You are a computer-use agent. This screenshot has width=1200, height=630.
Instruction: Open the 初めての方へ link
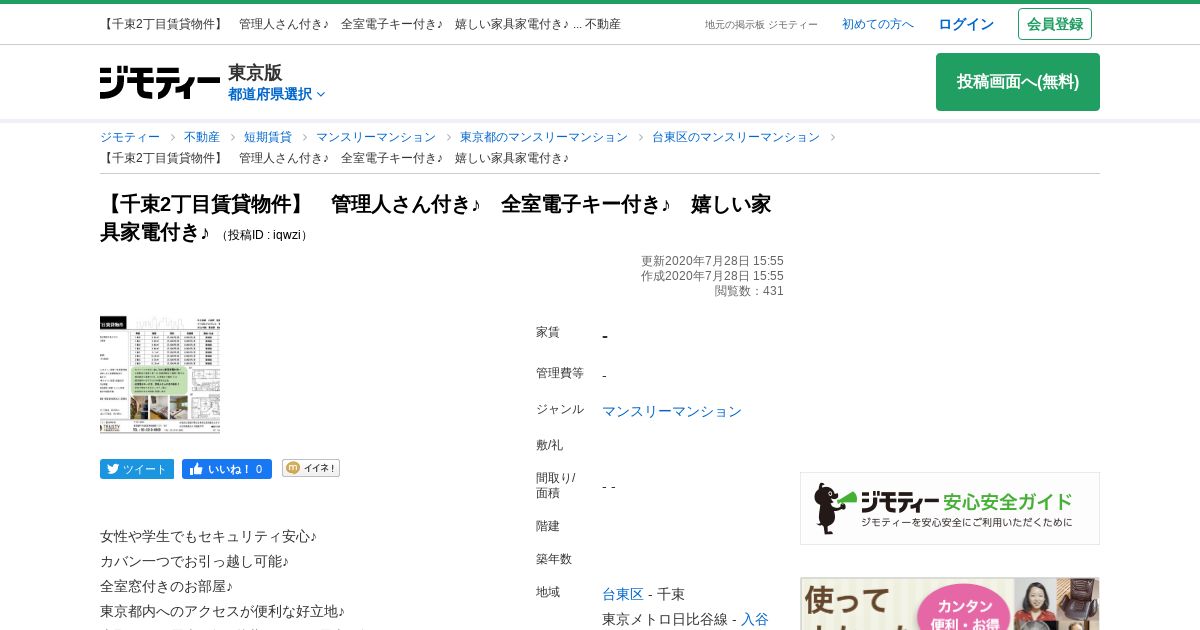tap(878, 24)
